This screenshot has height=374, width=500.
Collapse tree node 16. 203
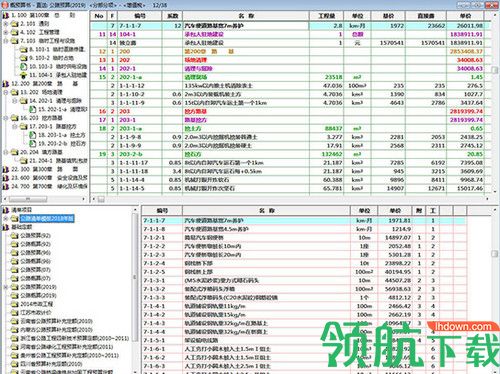point(6,118)
